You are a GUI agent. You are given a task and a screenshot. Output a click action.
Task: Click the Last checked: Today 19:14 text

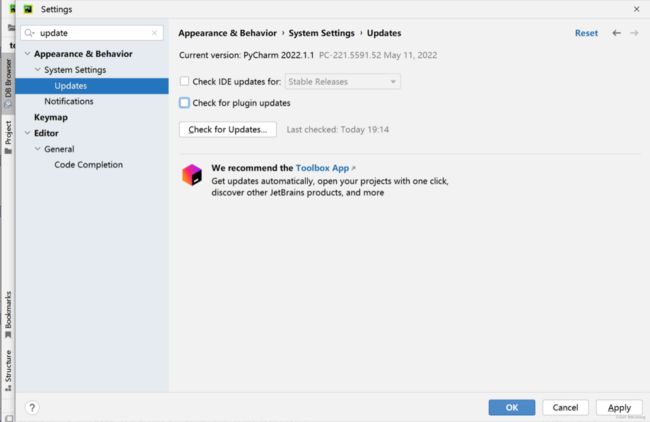pos(337,130)
